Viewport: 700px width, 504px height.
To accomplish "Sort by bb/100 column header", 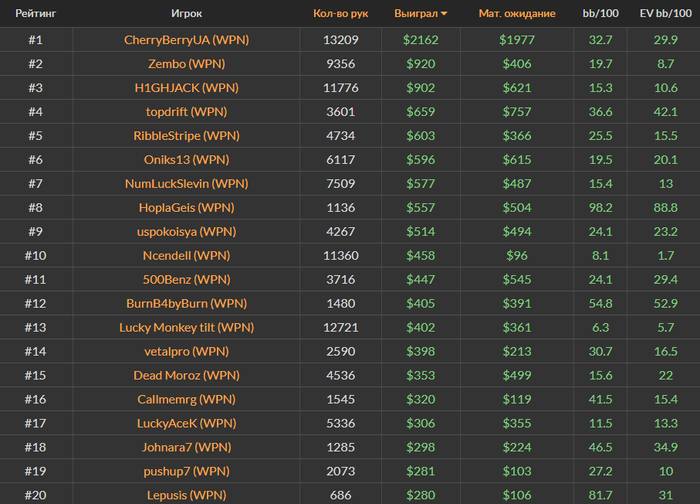I will click(x=600, y=14).
